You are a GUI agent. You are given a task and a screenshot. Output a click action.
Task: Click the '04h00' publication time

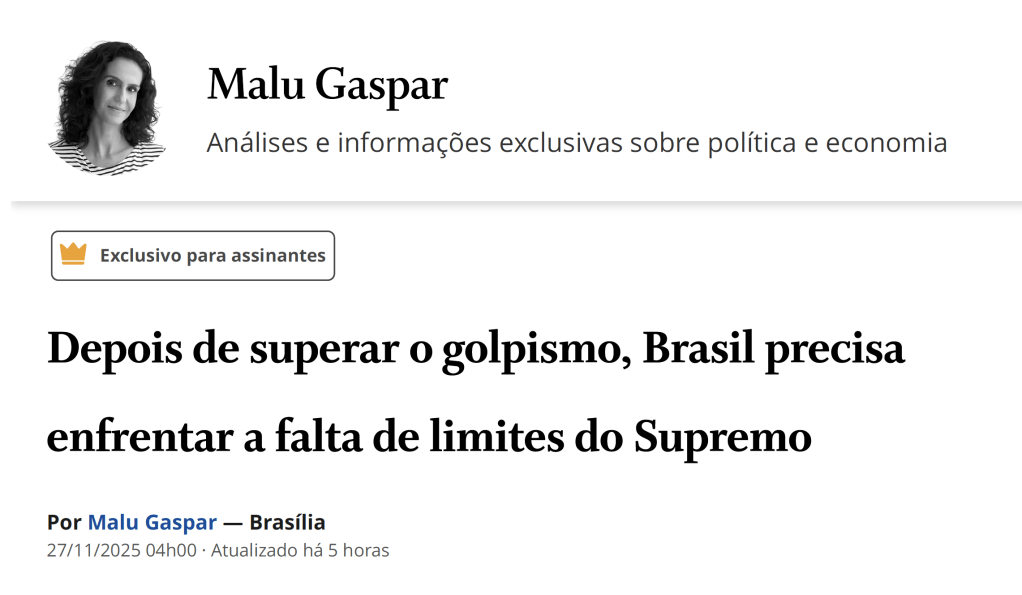pos(170,550)
